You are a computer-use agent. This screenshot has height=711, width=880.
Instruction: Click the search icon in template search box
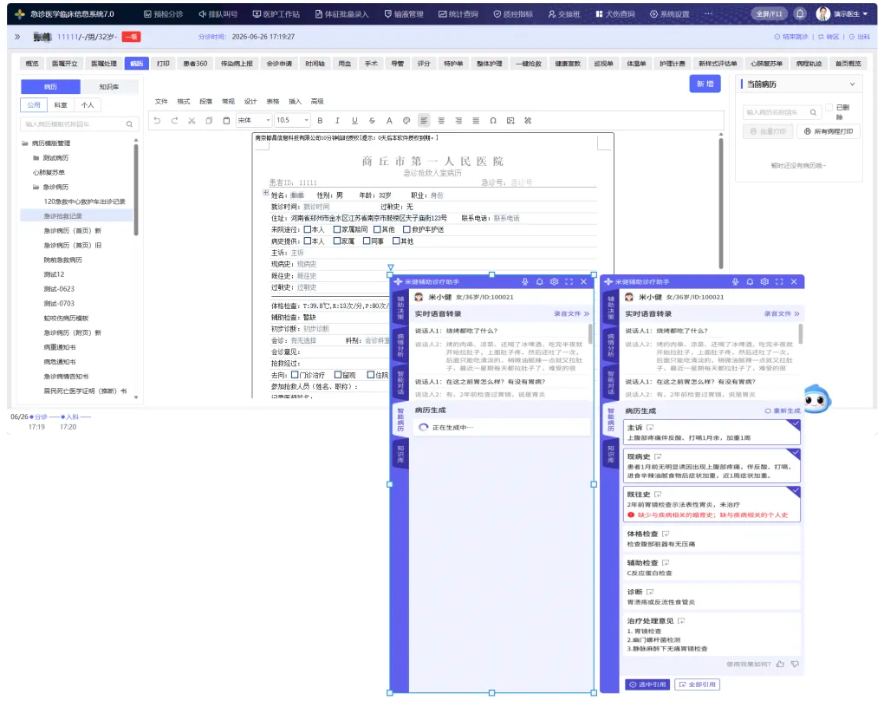pyautogui.click(x=129, y=124)
